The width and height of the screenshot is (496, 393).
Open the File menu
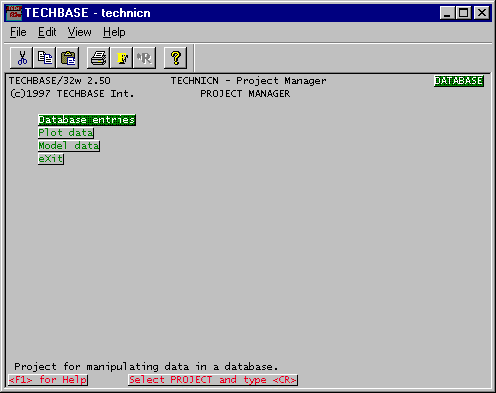coord(18,32)
